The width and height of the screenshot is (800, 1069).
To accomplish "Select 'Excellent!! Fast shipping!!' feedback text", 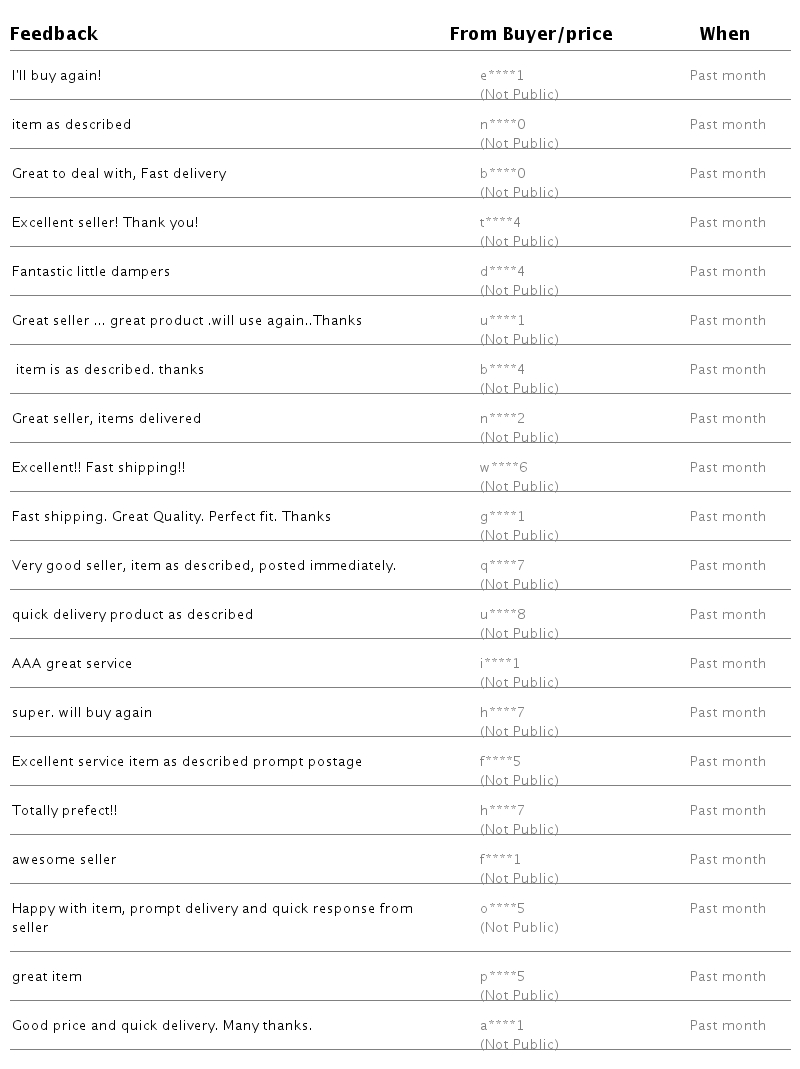I will click(x=98, y=467).
